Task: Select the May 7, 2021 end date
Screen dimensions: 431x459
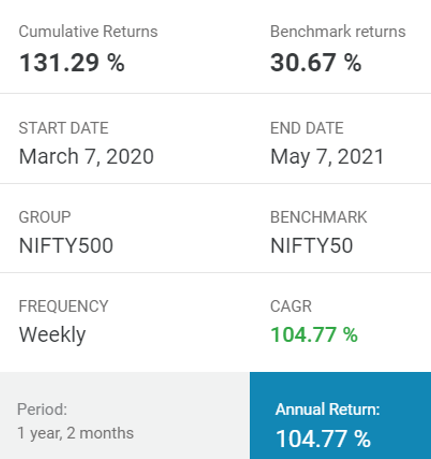Action: 327,157
